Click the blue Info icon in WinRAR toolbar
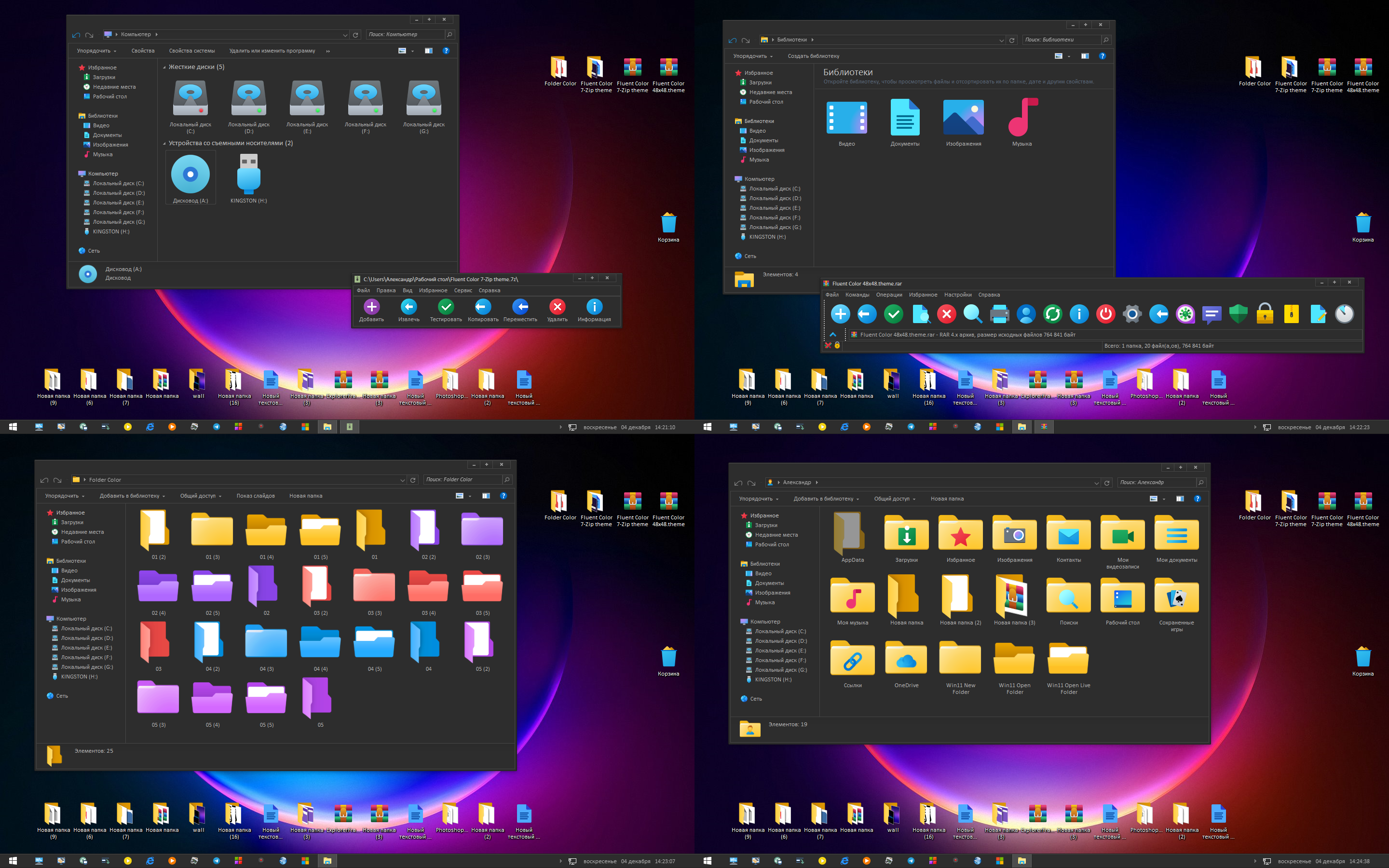Image resolution: width=1389 pixels, height=868 pixels. point(1079,314)
